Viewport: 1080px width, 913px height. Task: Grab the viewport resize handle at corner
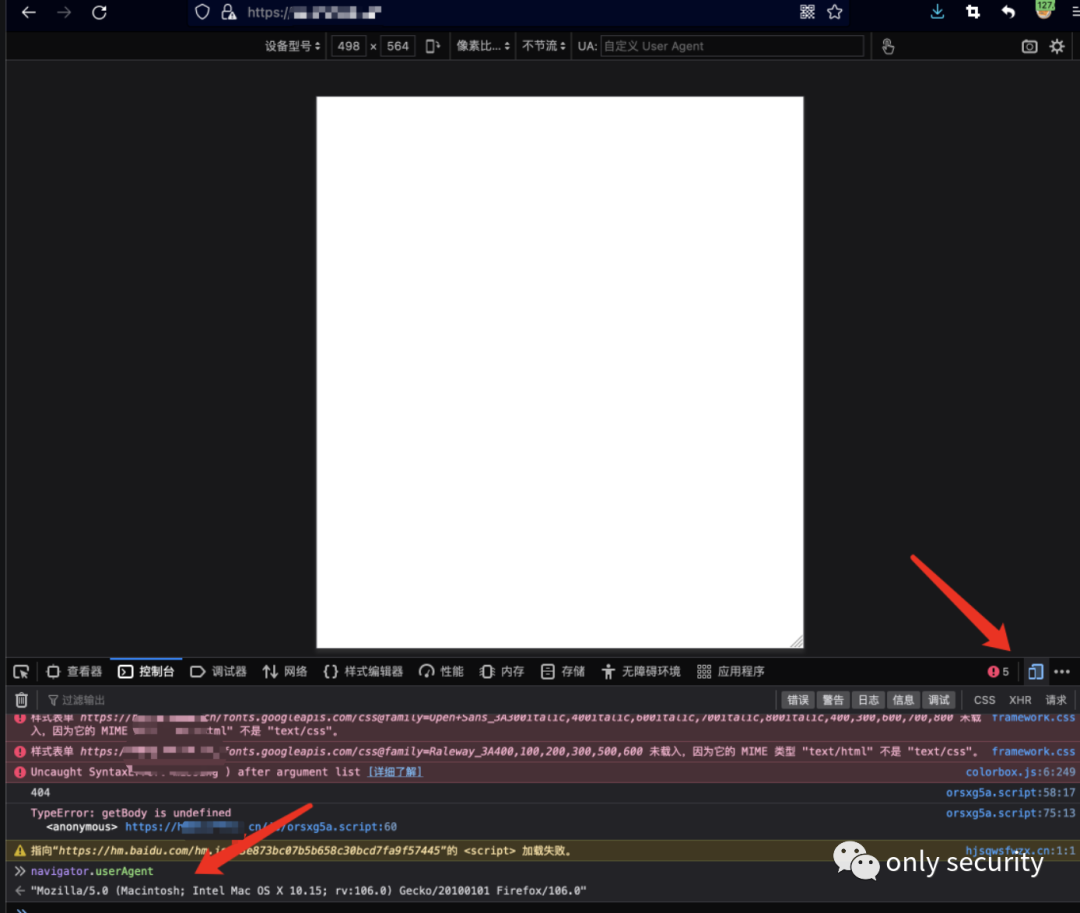796,641
